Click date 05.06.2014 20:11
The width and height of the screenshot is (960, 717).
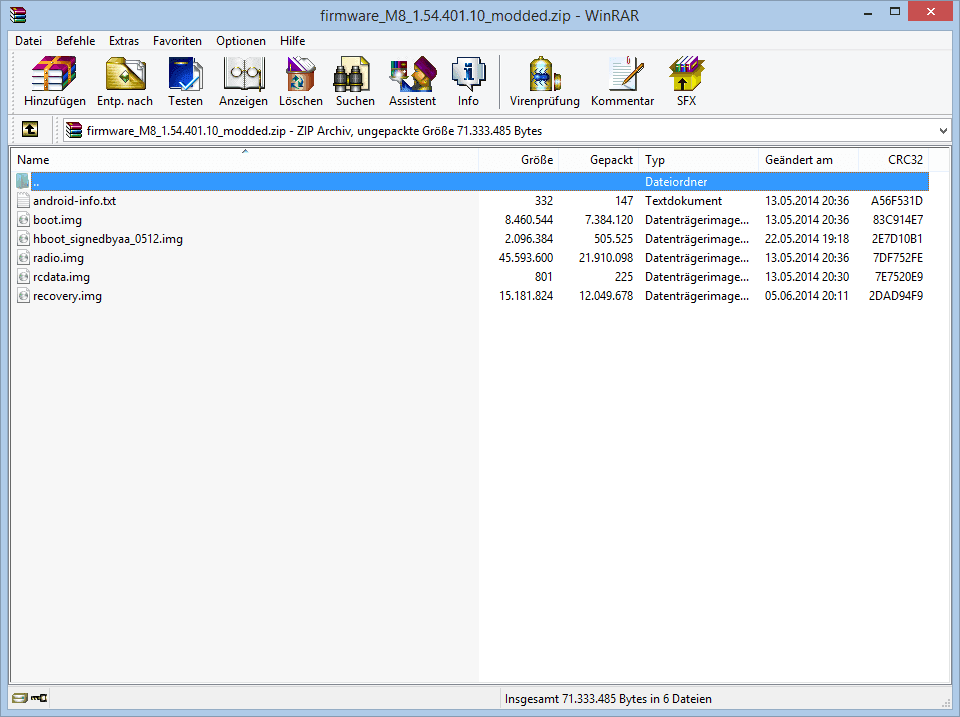(806, 296)
